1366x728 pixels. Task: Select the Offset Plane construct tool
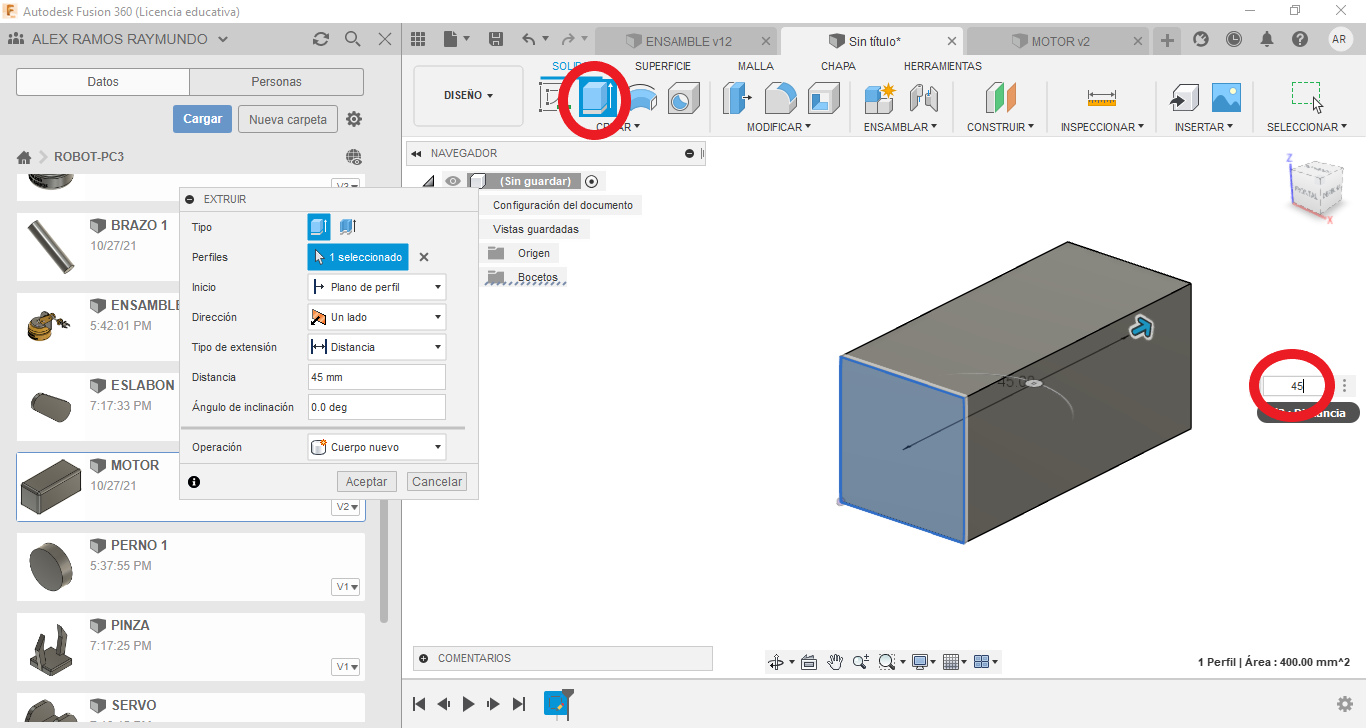pos(1000,98)
